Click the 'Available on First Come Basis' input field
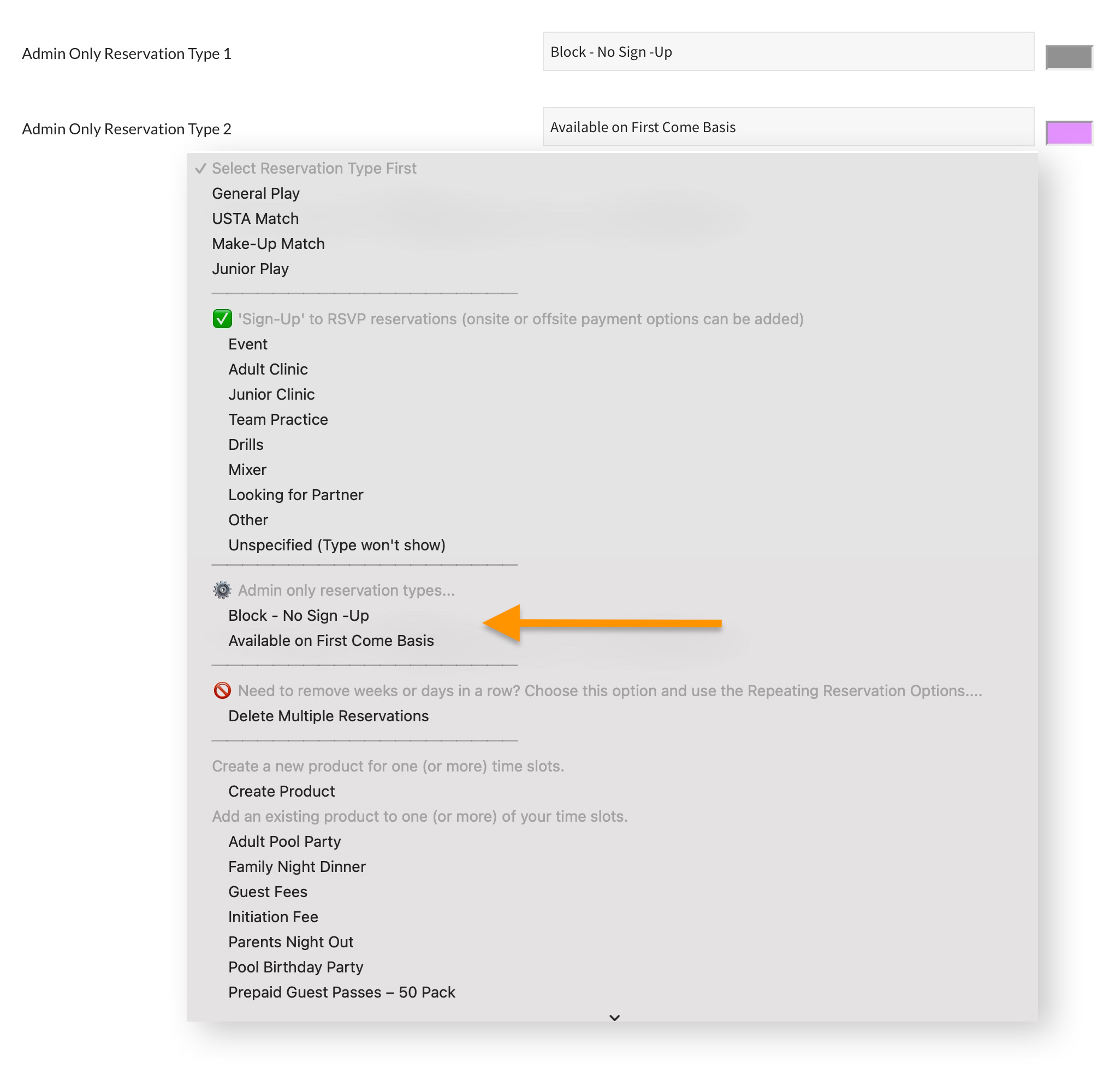This screenshot has height=1092, width=1115. (787, 127)
